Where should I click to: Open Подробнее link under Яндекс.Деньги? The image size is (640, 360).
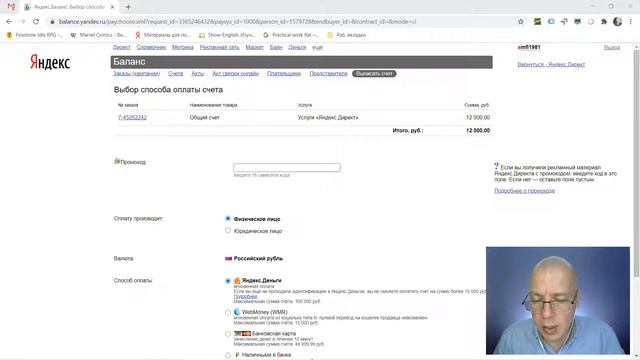point(245,296)
